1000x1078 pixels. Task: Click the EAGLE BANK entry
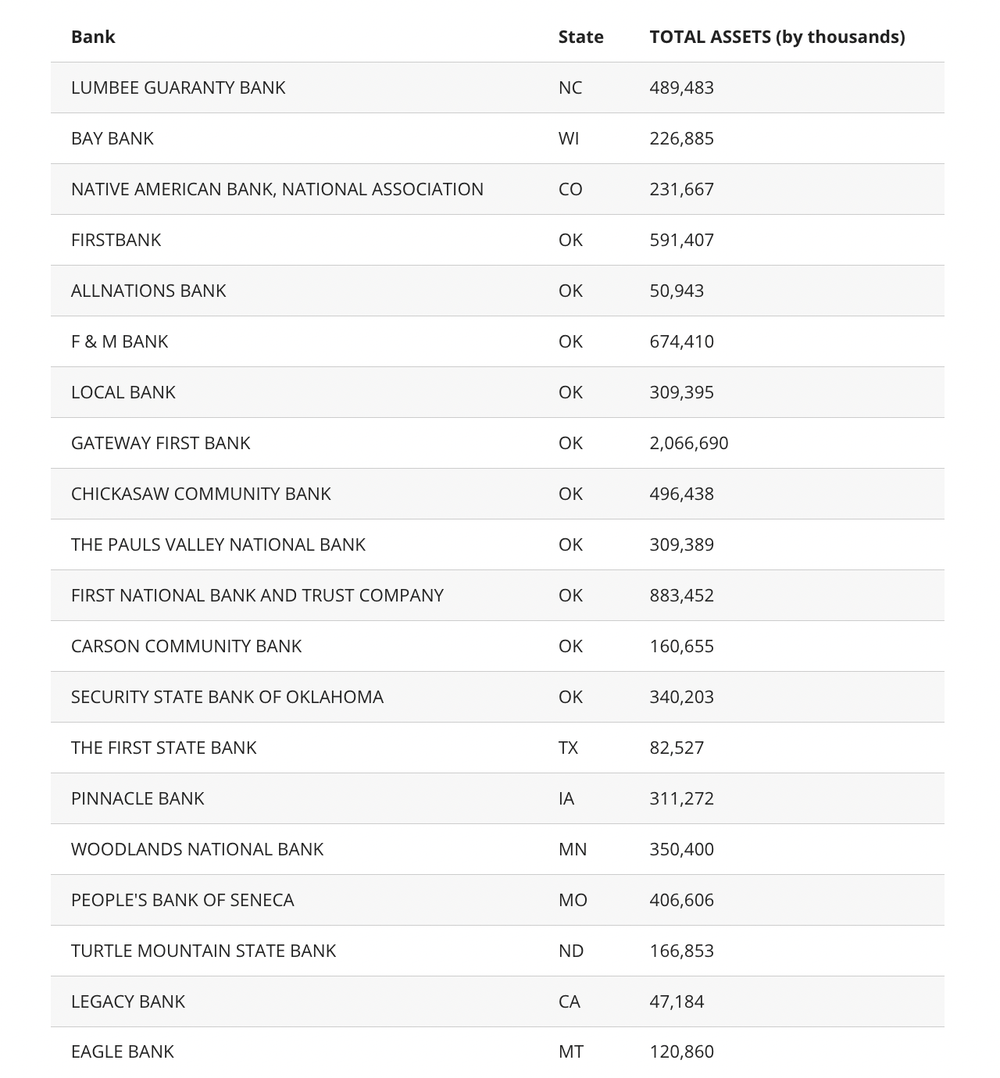click(x=122, y=1052)
